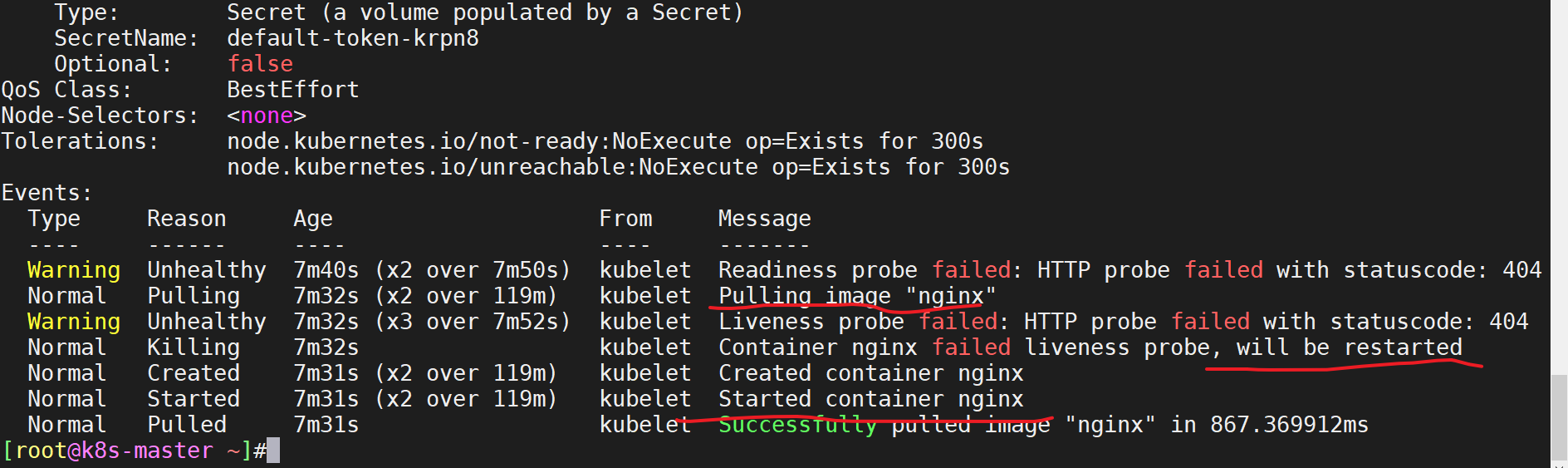The height and width of the screenshot is (468, 1568).
Task: Click the terminal cursor after the prompt
Action: (273, 451)
